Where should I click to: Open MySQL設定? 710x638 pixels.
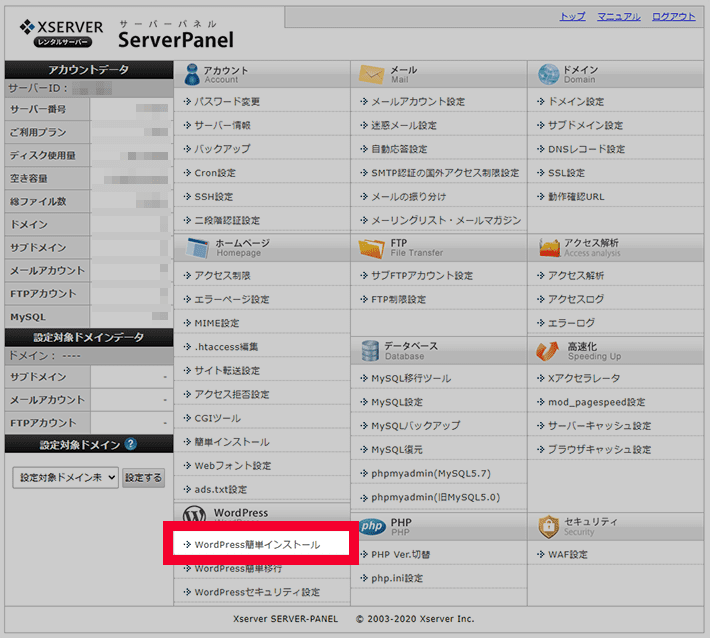[397, 402]
